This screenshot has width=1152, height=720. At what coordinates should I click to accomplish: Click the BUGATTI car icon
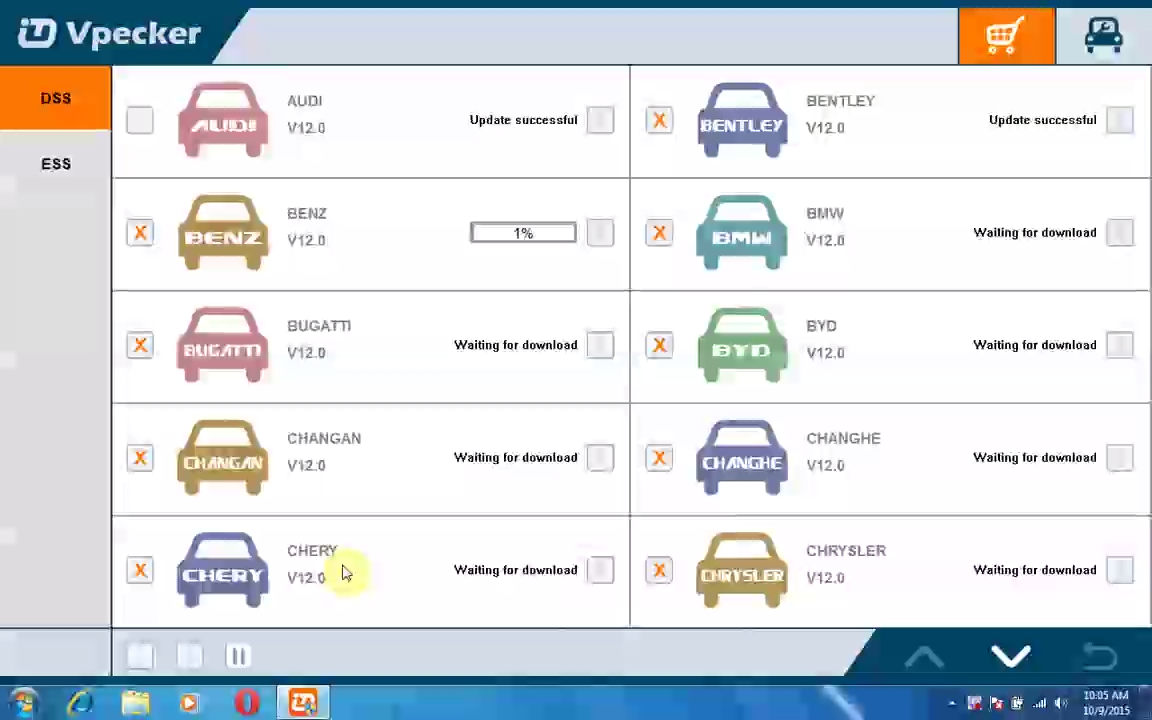223,345
